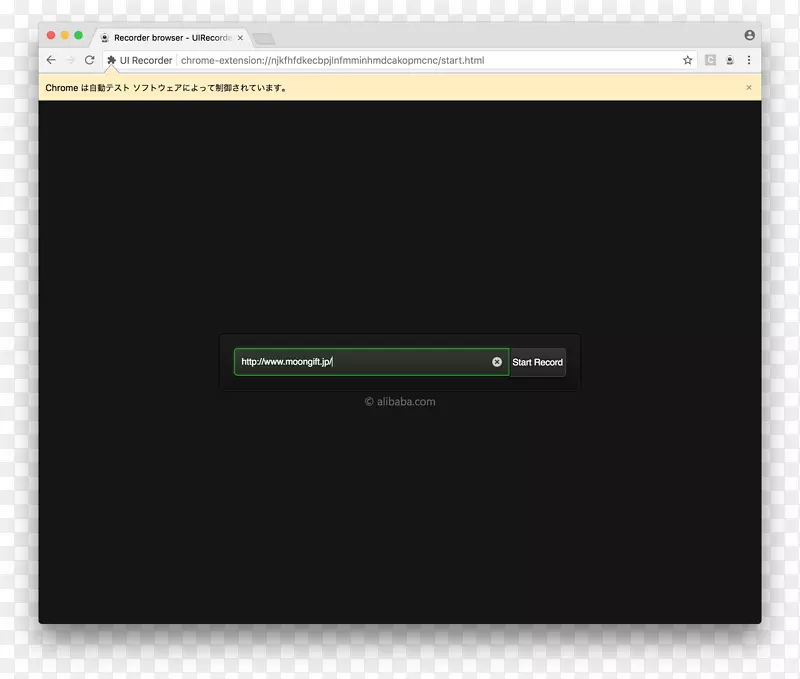Clear the URL field with the X icon
800x679 pixels.
click(x=497, y=362)
